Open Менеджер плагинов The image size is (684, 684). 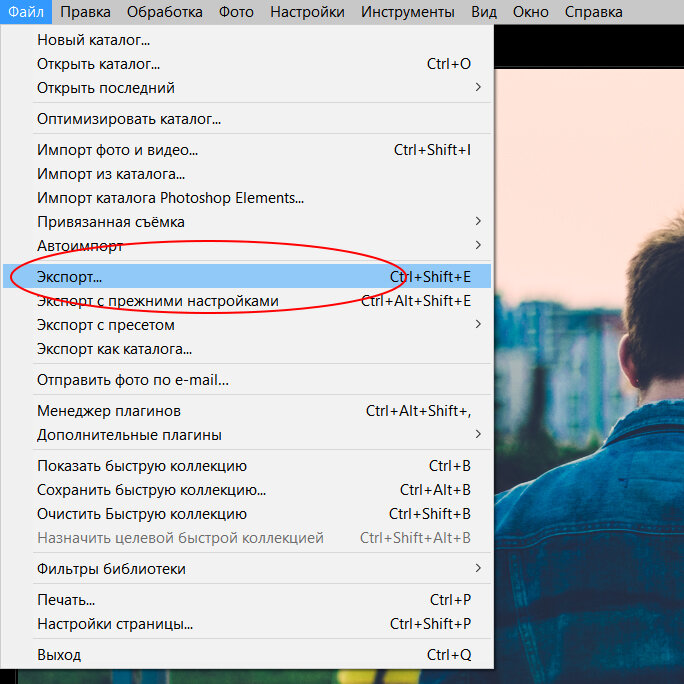coord(247,410)
